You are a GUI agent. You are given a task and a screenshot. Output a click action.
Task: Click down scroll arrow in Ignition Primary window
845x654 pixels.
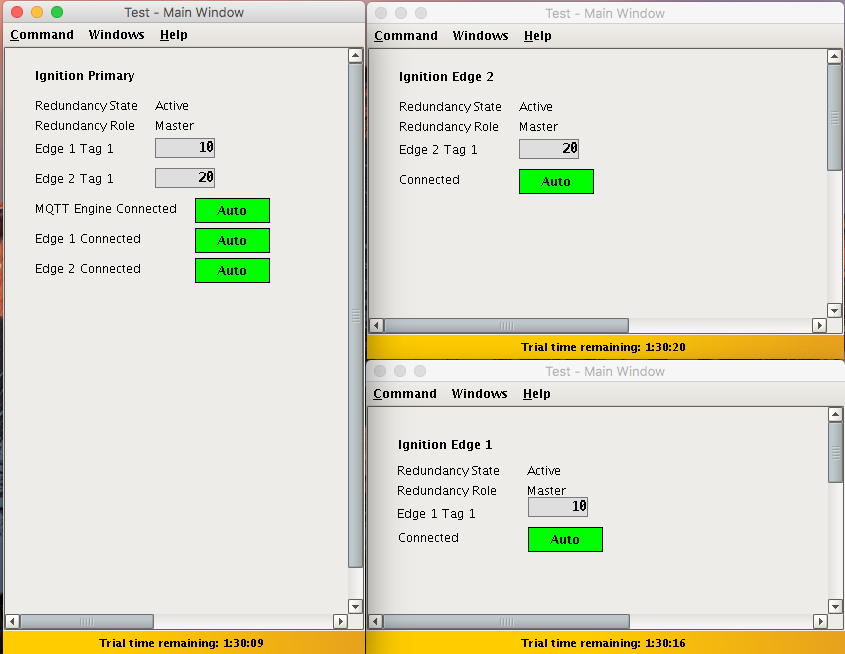(x=355, y=607)
